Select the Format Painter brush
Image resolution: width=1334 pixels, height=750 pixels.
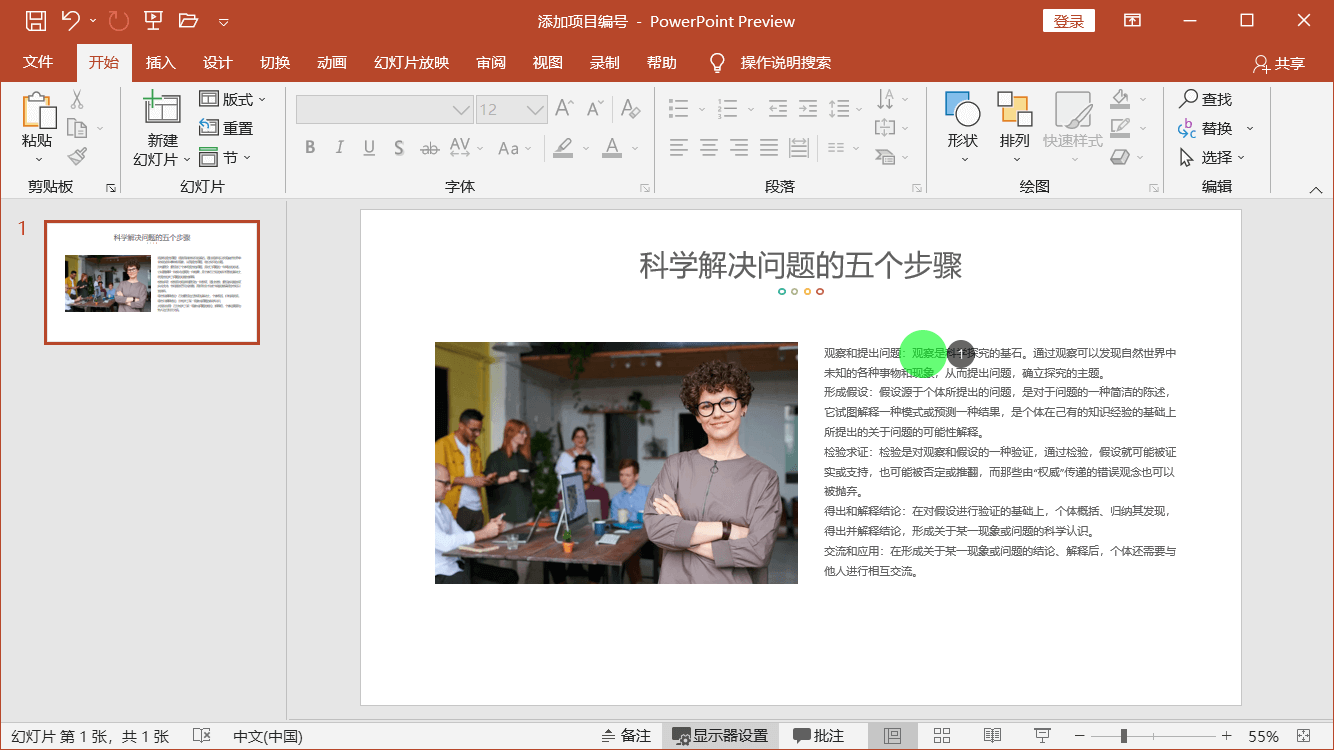point(77,156)
